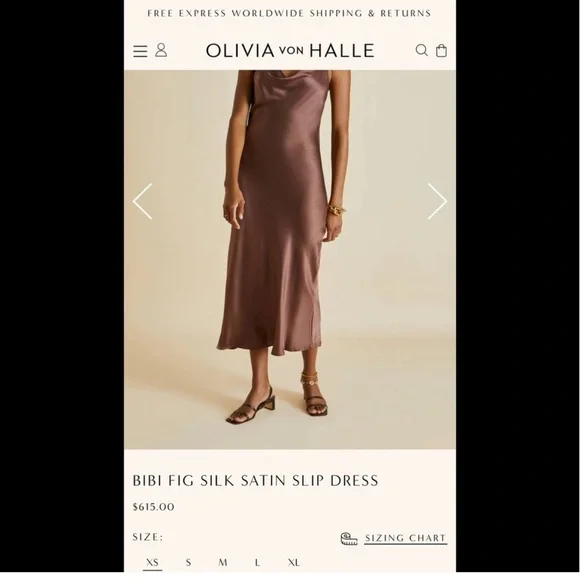Open the account profile icon
Screen dimensions: 580x580
pyautogui.click(x=161, y=50)
